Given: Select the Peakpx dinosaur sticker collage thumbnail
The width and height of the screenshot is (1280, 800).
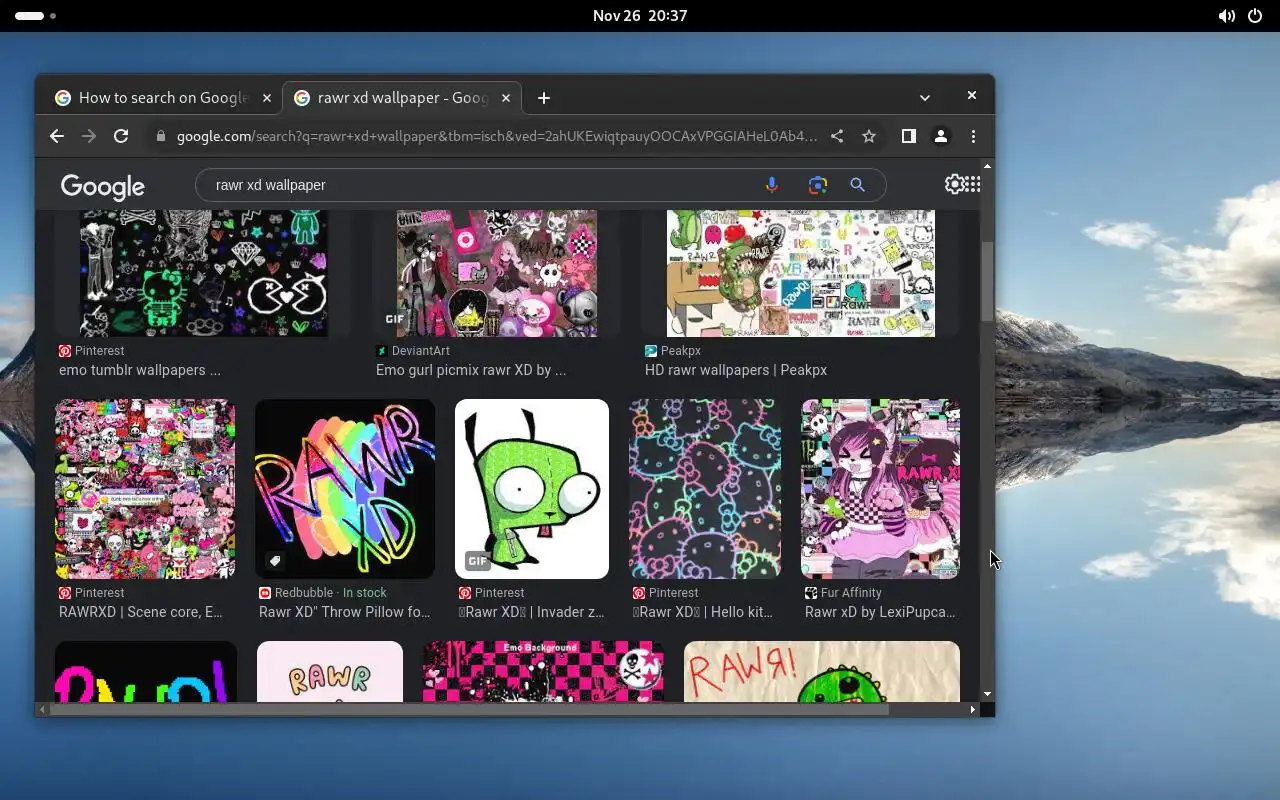Looking at the screenshot, I should point(801,273).
